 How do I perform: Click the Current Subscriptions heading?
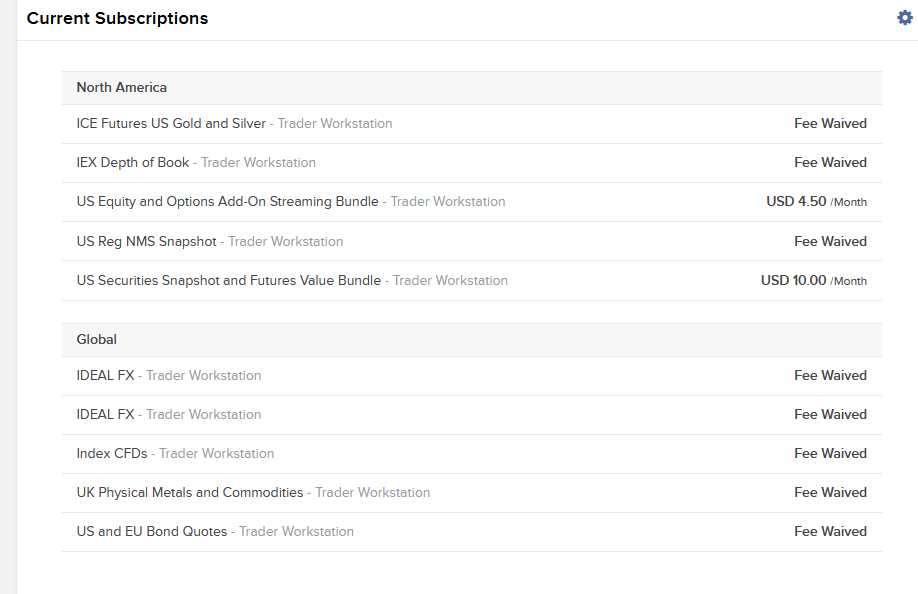[117, 18]
